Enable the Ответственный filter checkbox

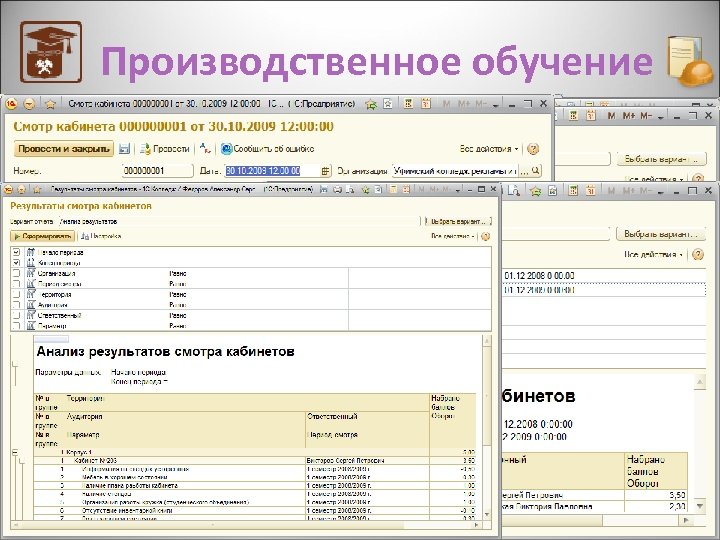17,315
